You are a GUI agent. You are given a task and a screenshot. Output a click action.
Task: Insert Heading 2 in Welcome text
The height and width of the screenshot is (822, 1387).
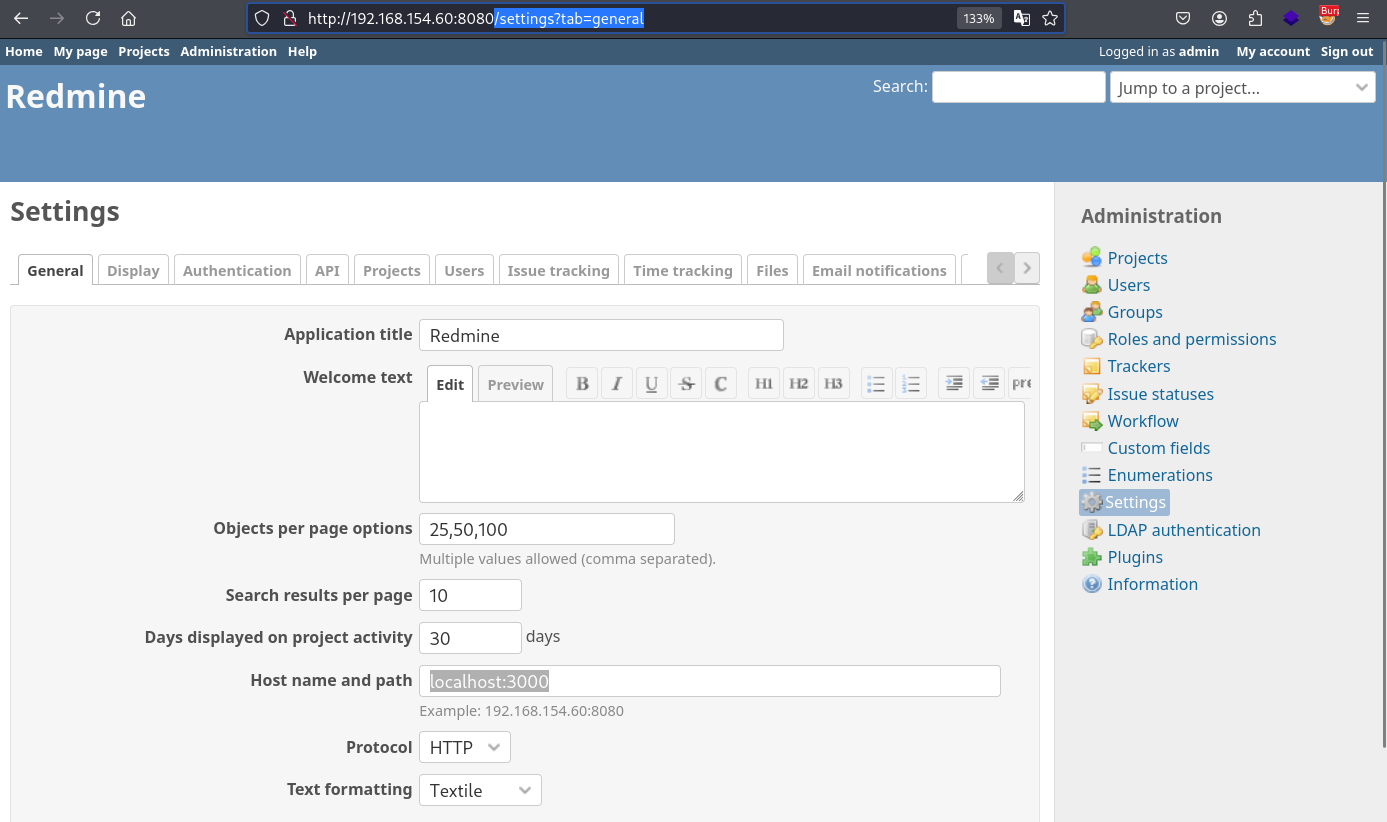click(798, 384)
